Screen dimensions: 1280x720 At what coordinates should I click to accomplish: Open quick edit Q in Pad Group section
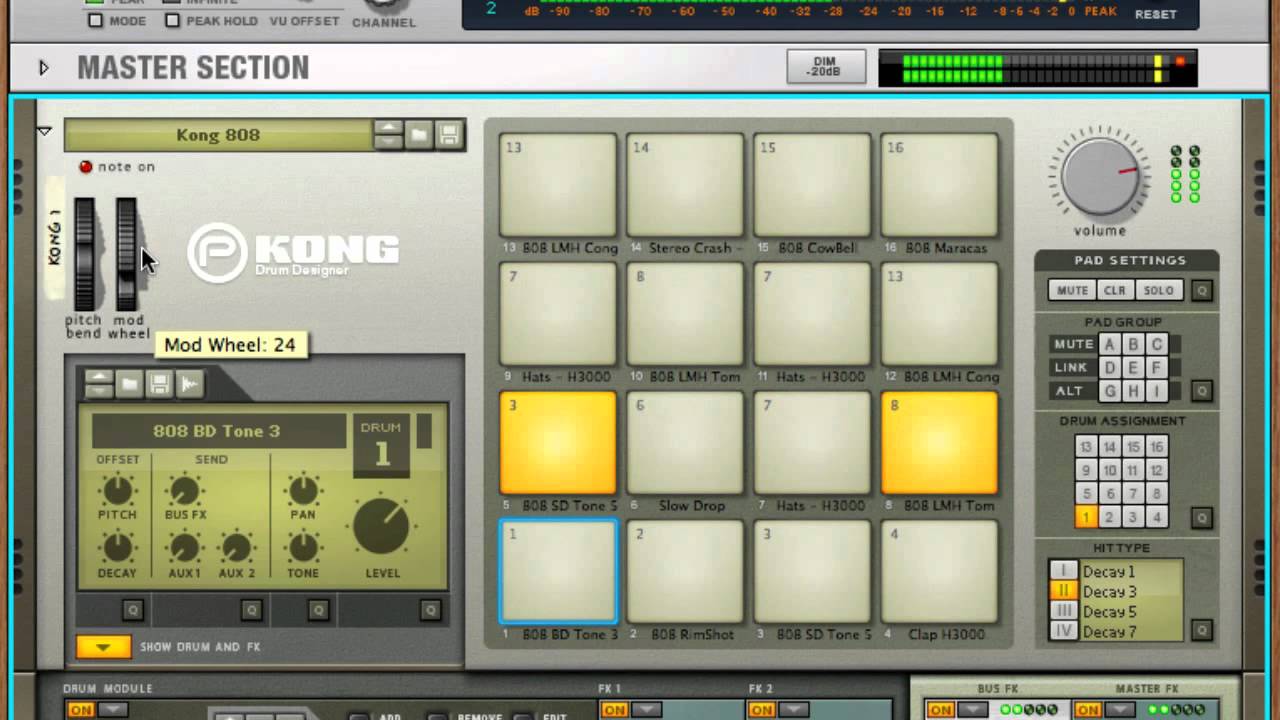click(x=1202, y=391)
